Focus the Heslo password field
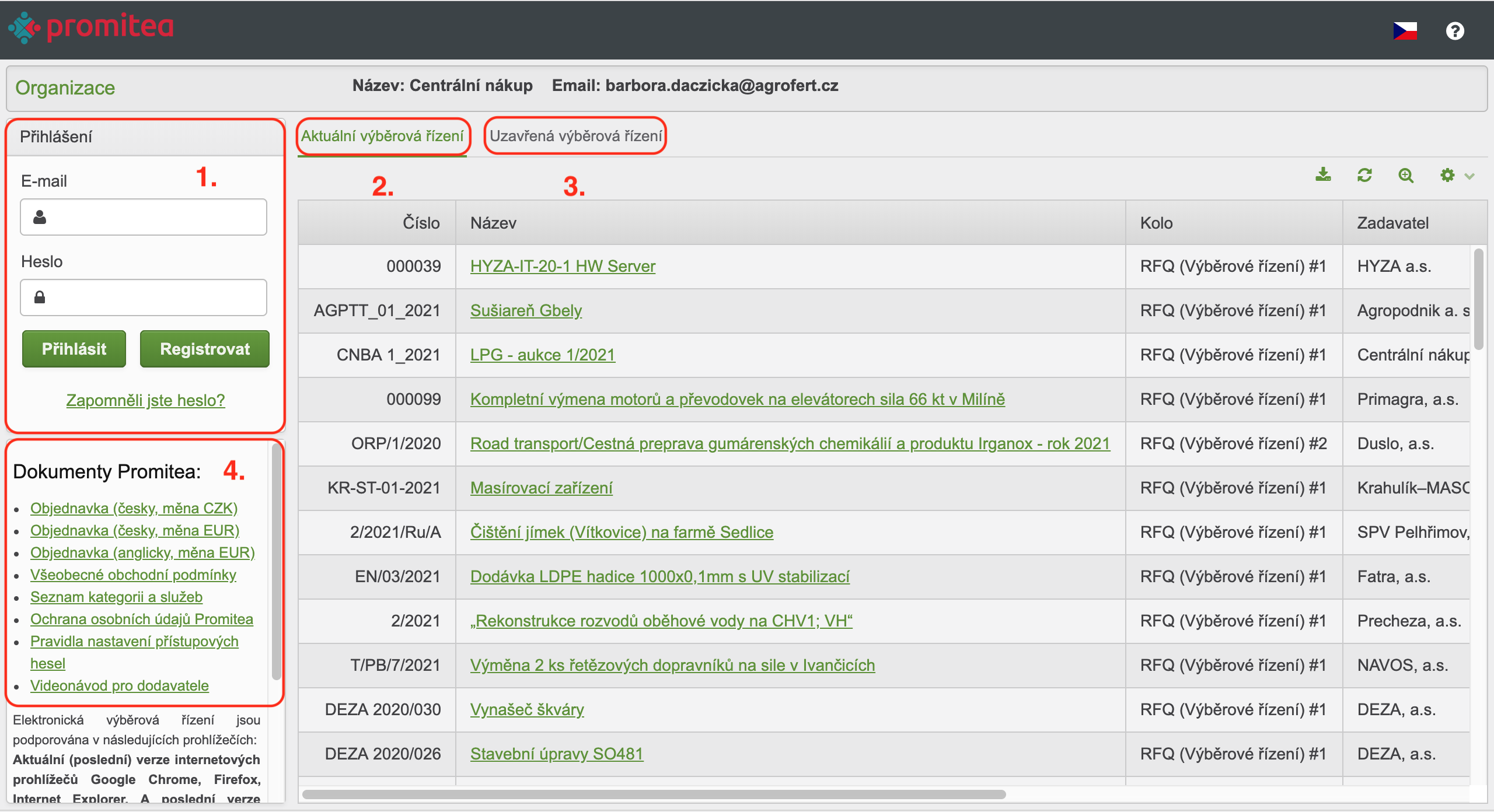The height and width of the screenshot is (812, 1494). click(x=144, y=297)
